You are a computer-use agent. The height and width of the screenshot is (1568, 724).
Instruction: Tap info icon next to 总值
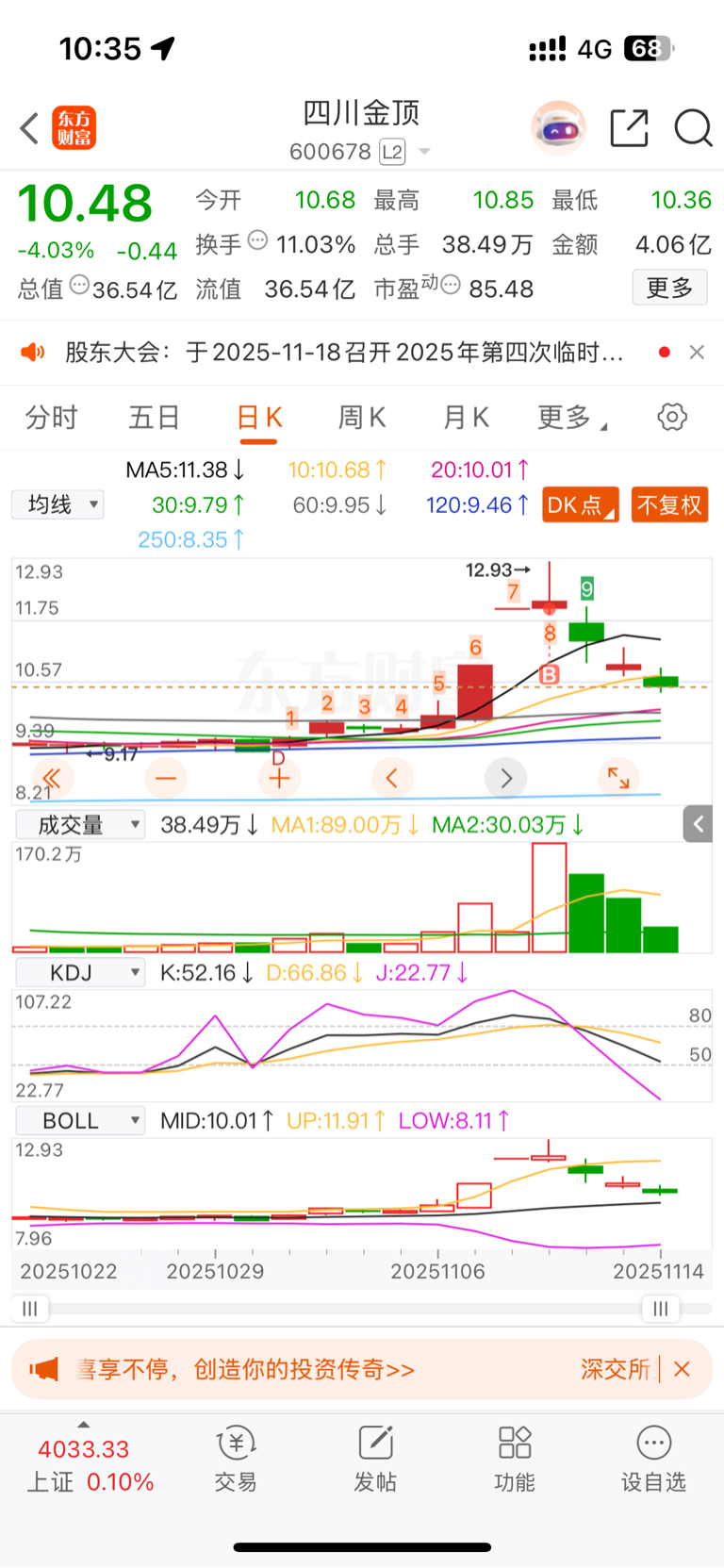(80, 285)
